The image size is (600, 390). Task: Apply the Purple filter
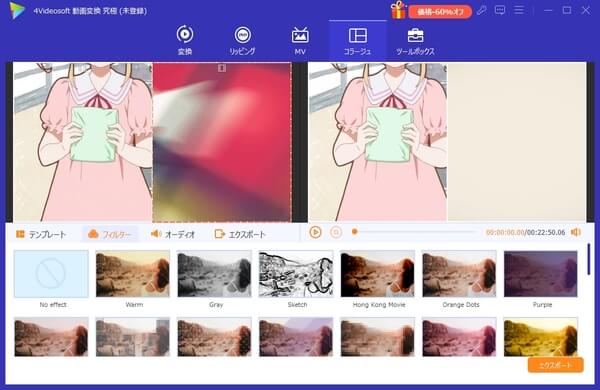coord(541,274)
